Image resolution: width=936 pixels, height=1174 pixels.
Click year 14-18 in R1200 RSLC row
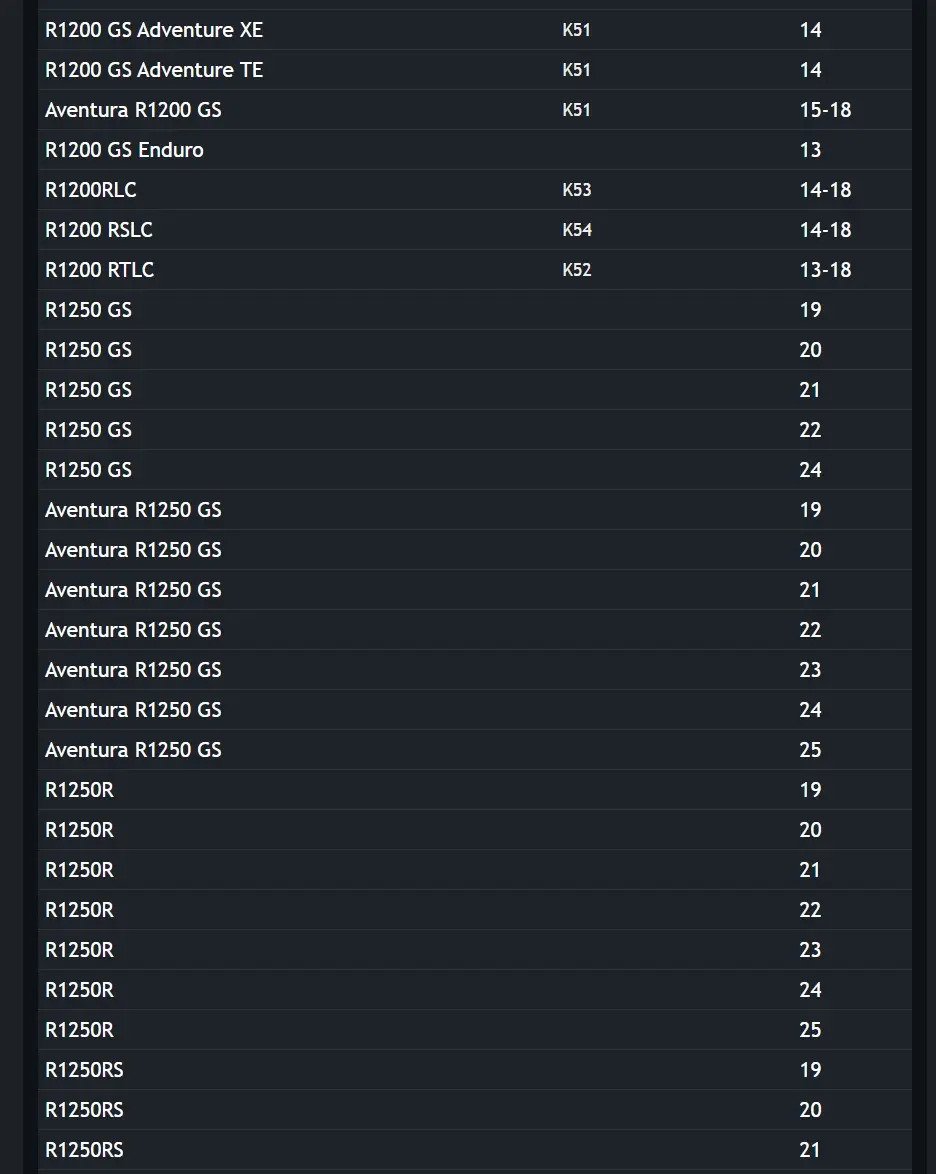coord(825,230)
